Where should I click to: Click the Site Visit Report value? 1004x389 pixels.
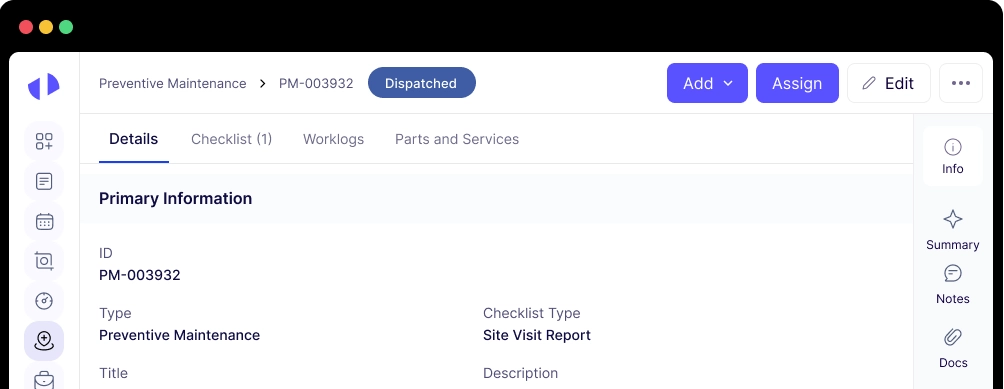[537, 335]
